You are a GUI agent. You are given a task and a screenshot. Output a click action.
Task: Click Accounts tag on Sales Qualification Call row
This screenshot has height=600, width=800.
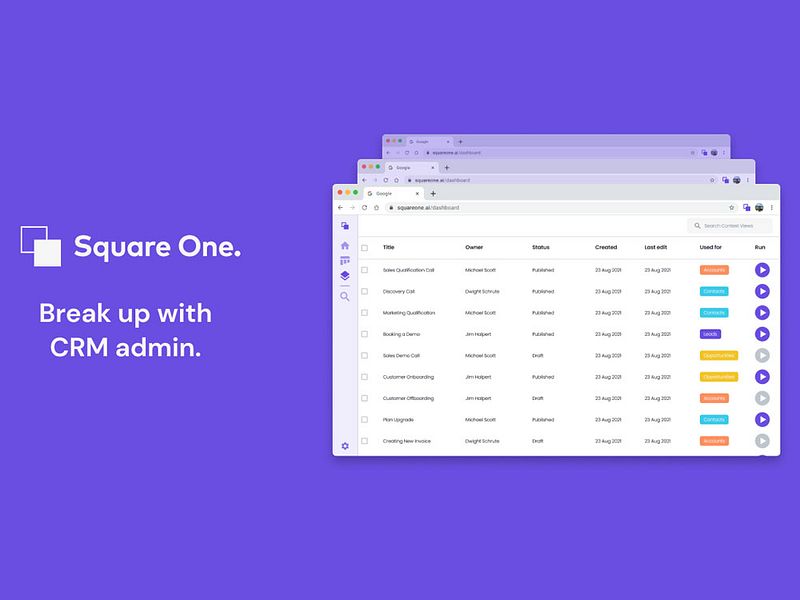pos(714,270)
